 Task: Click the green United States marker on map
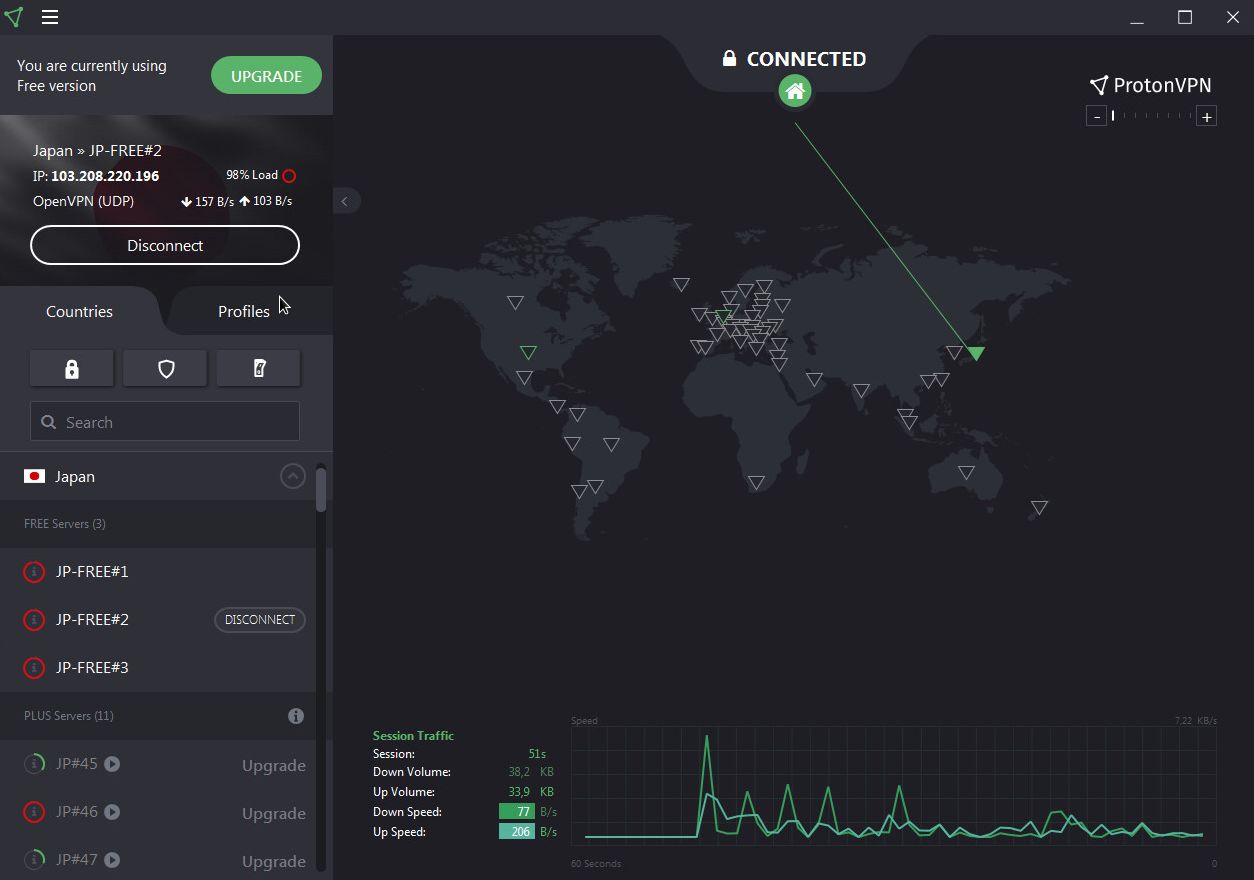coord(528,352)
